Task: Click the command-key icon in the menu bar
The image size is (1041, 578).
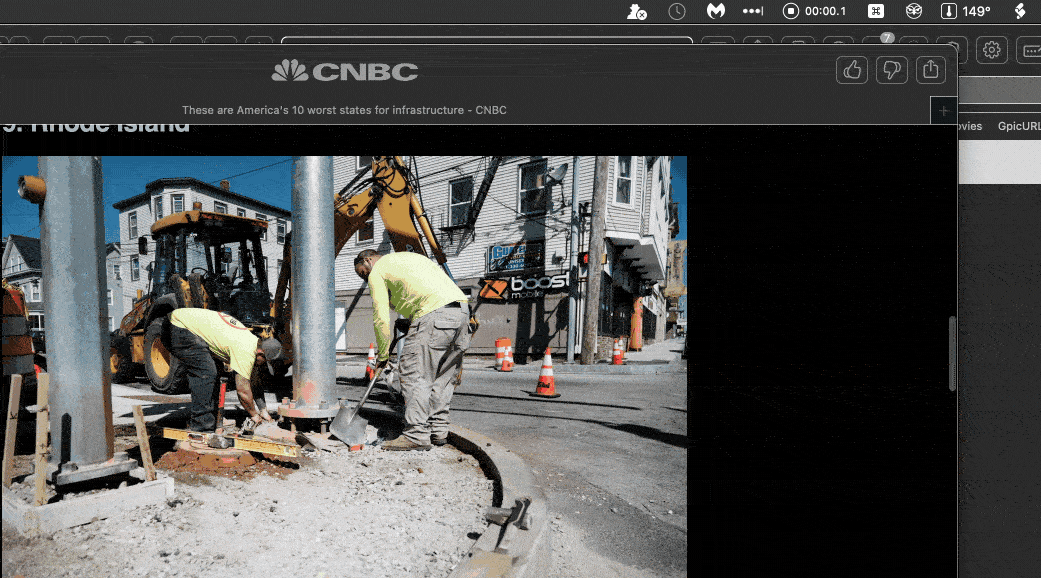Action: coord(876,11)
